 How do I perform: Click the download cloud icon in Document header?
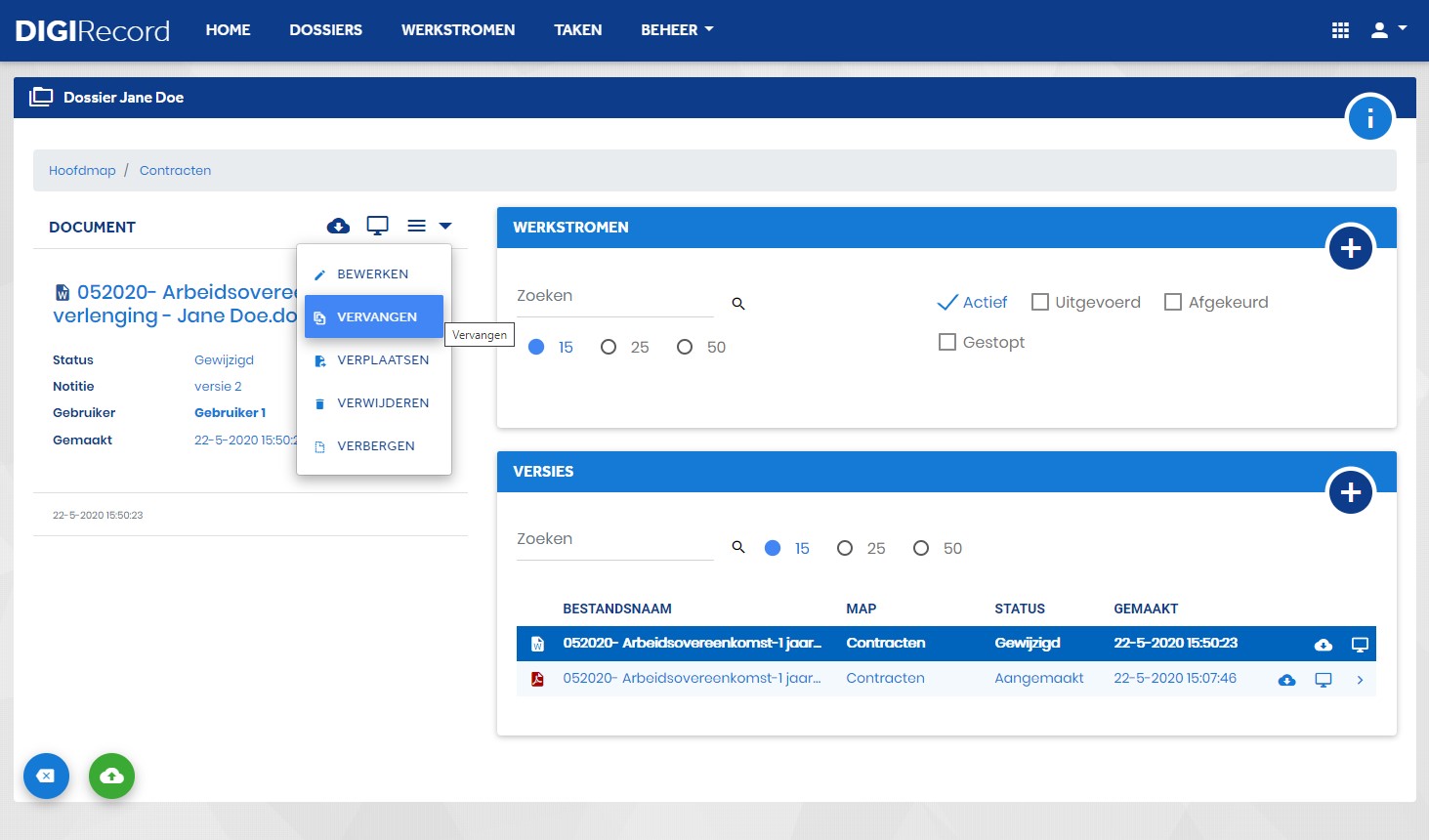pyautogui.click(x=338, y=226)
